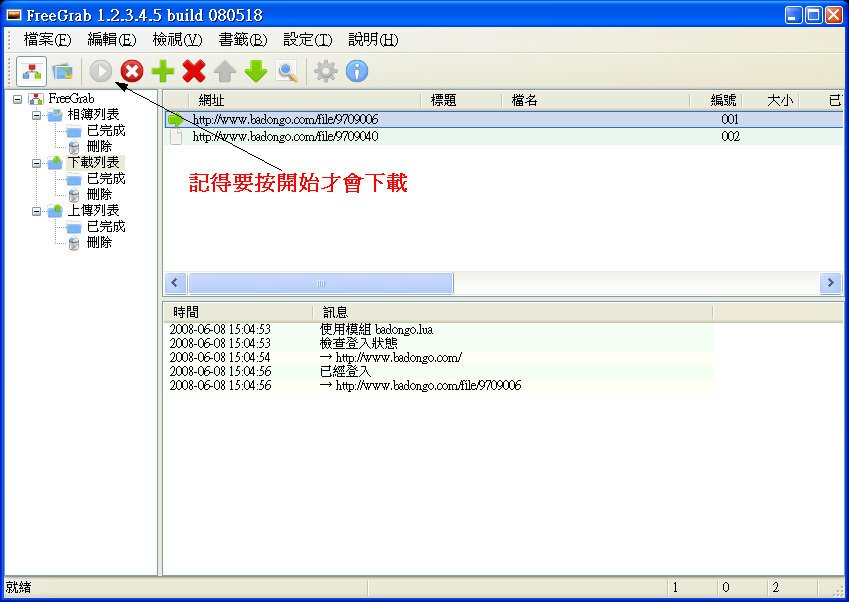
Task: Click 就緒 in the status bar
Action: pyautogui.click(x=18, y=587)
